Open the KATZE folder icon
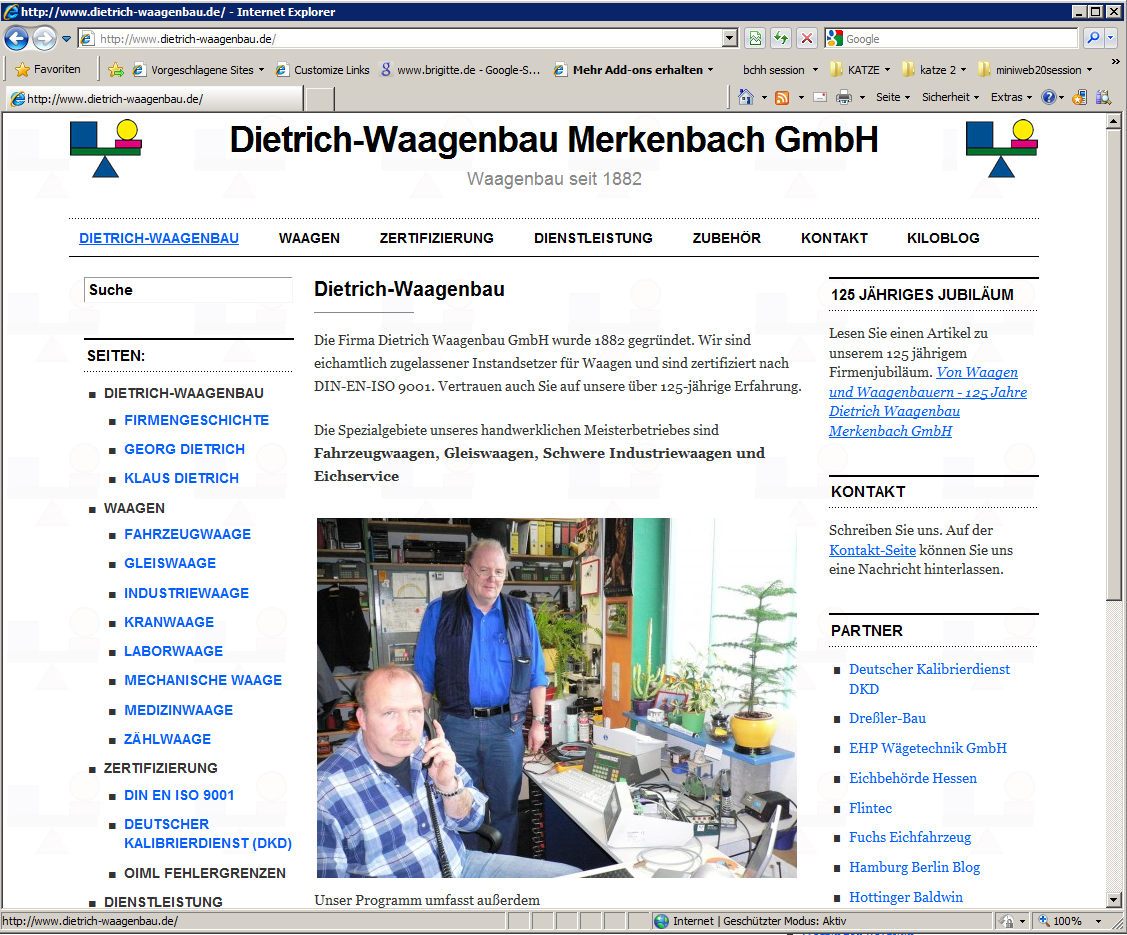1127x935 pixels. [836, 70]
